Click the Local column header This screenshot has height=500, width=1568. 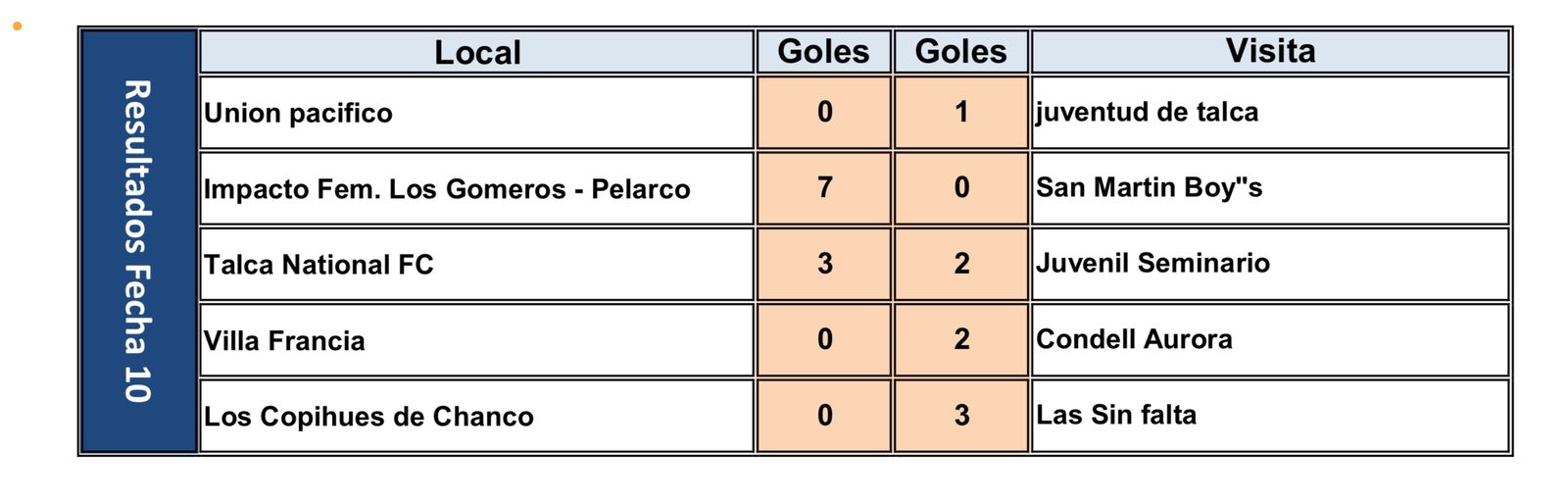[x=477, y=52]
